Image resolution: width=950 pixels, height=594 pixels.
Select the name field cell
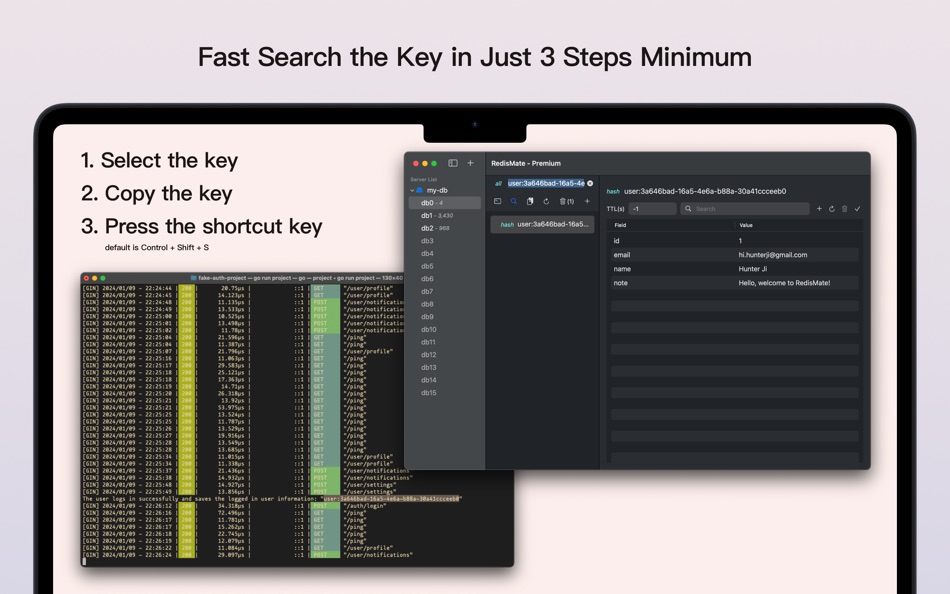(622, 269)
